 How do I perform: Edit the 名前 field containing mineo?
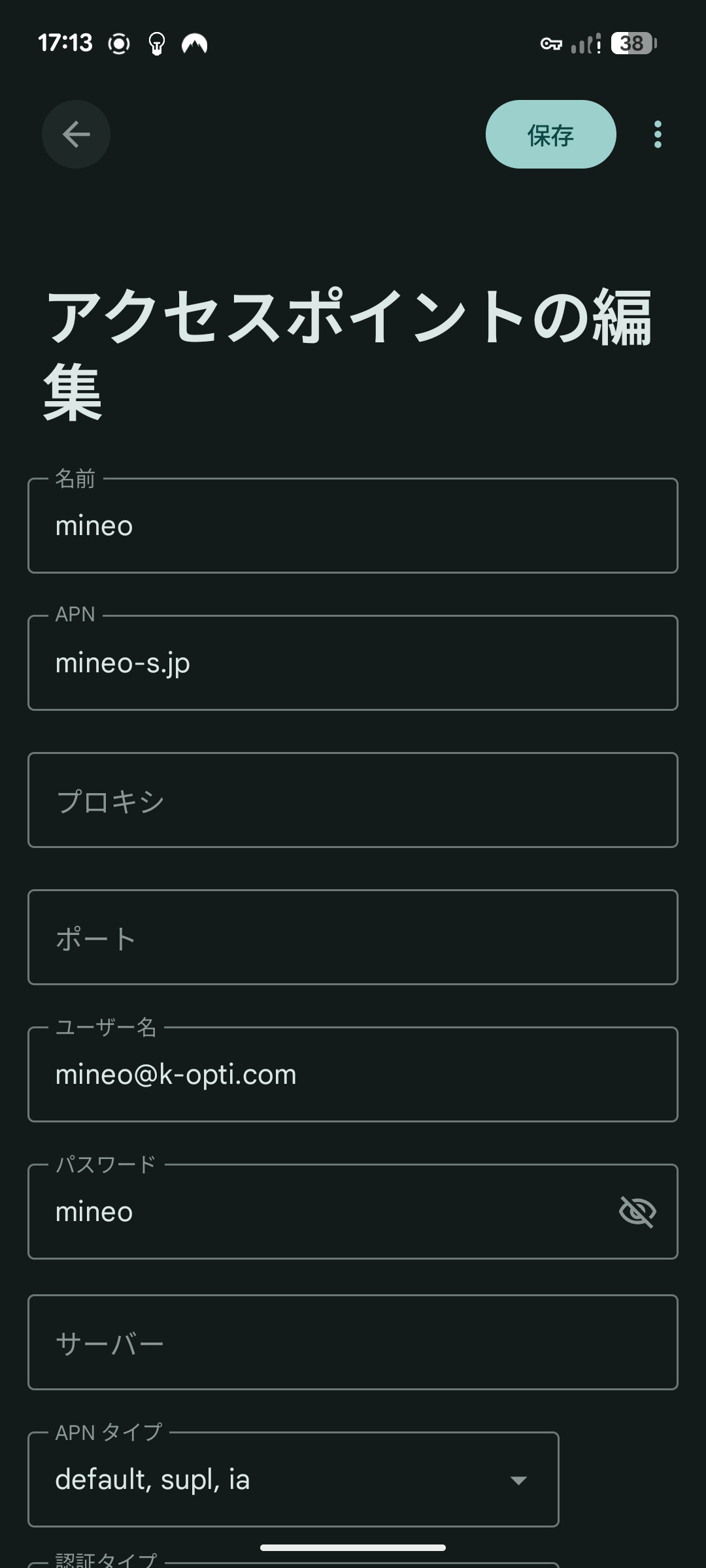click(353, 526)
